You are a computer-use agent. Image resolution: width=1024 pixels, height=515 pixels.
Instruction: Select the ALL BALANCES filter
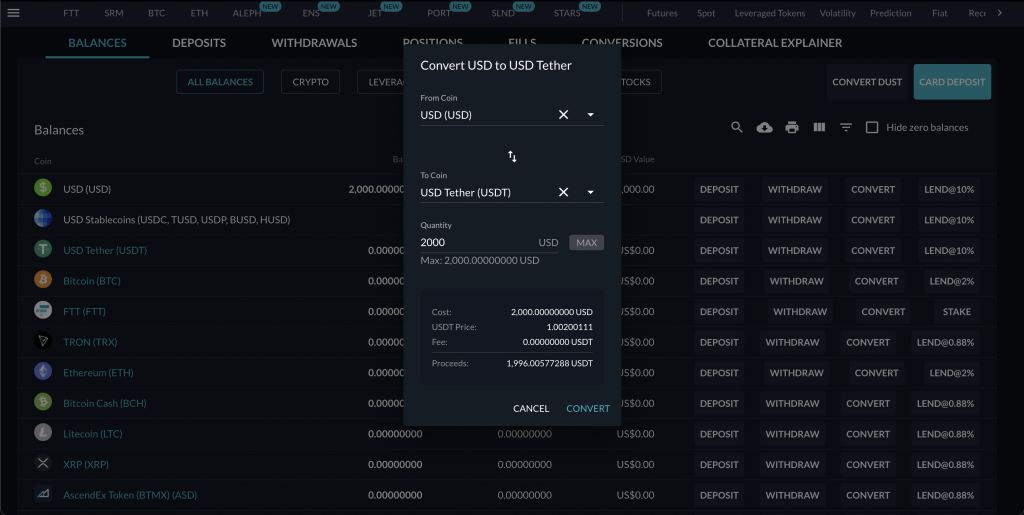220,82
